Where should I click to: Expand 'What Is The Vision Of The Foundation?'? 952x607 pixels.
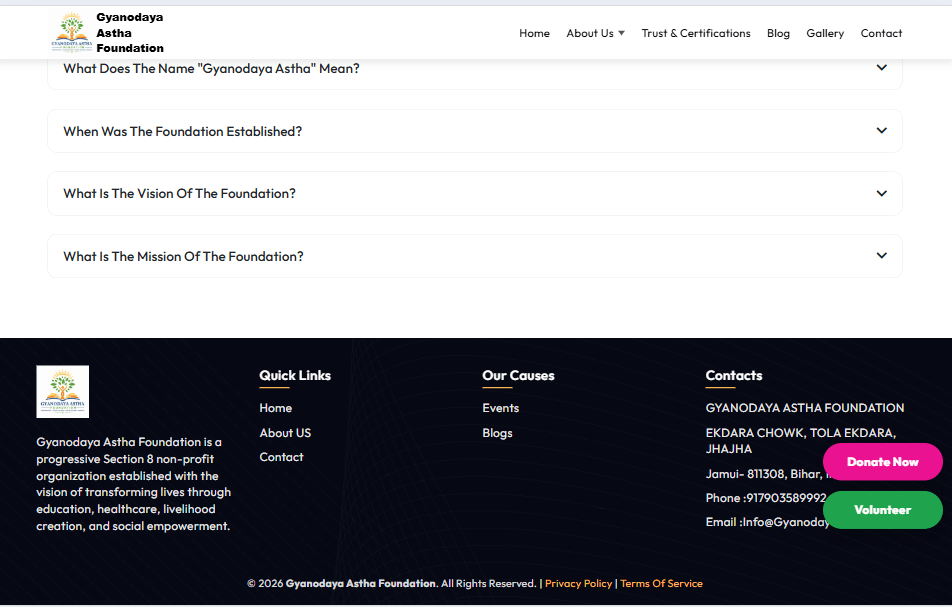pyautogui.click(x=475, y=194)
